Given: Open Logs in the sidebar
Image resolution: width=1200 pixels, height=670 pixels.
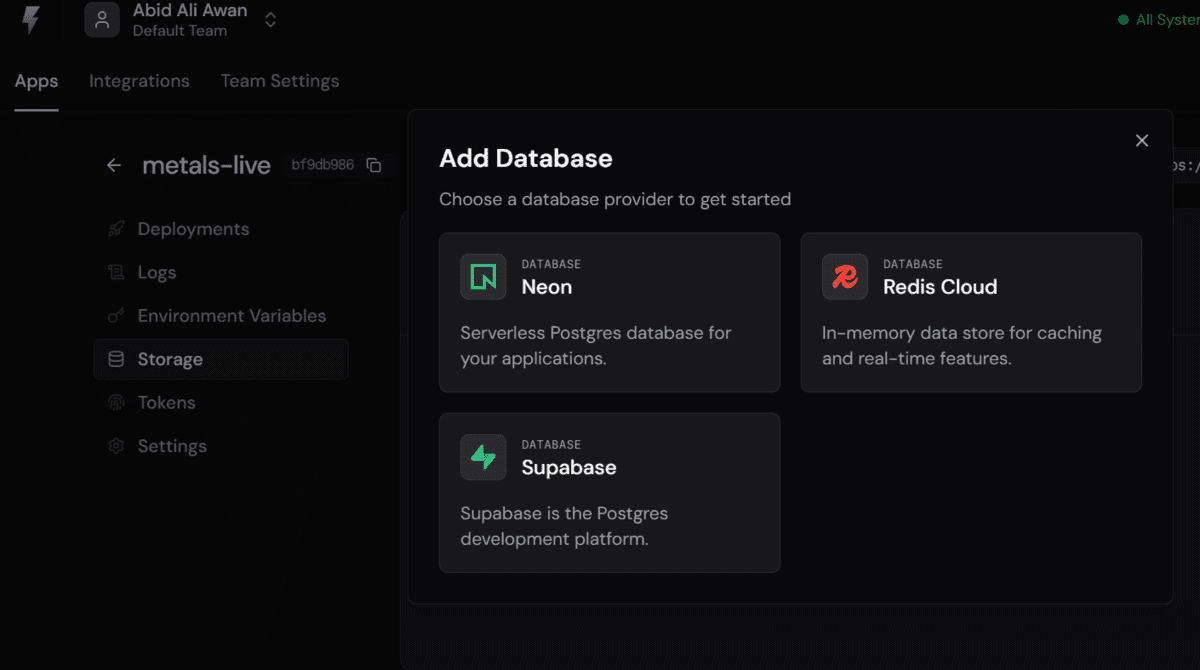Looking at the screenshot, I should [x=221, y=272].
